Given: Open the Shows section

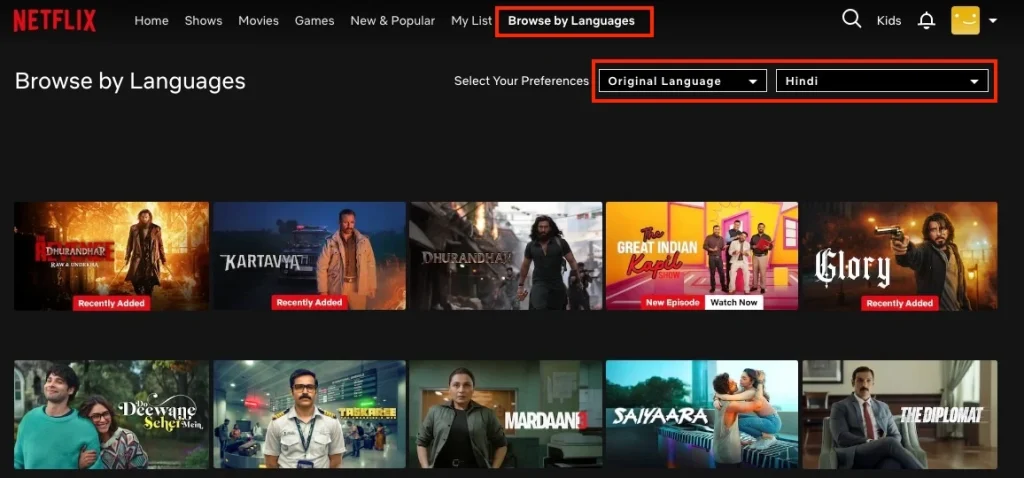Looking at the screenshot, I should point(203,21).
